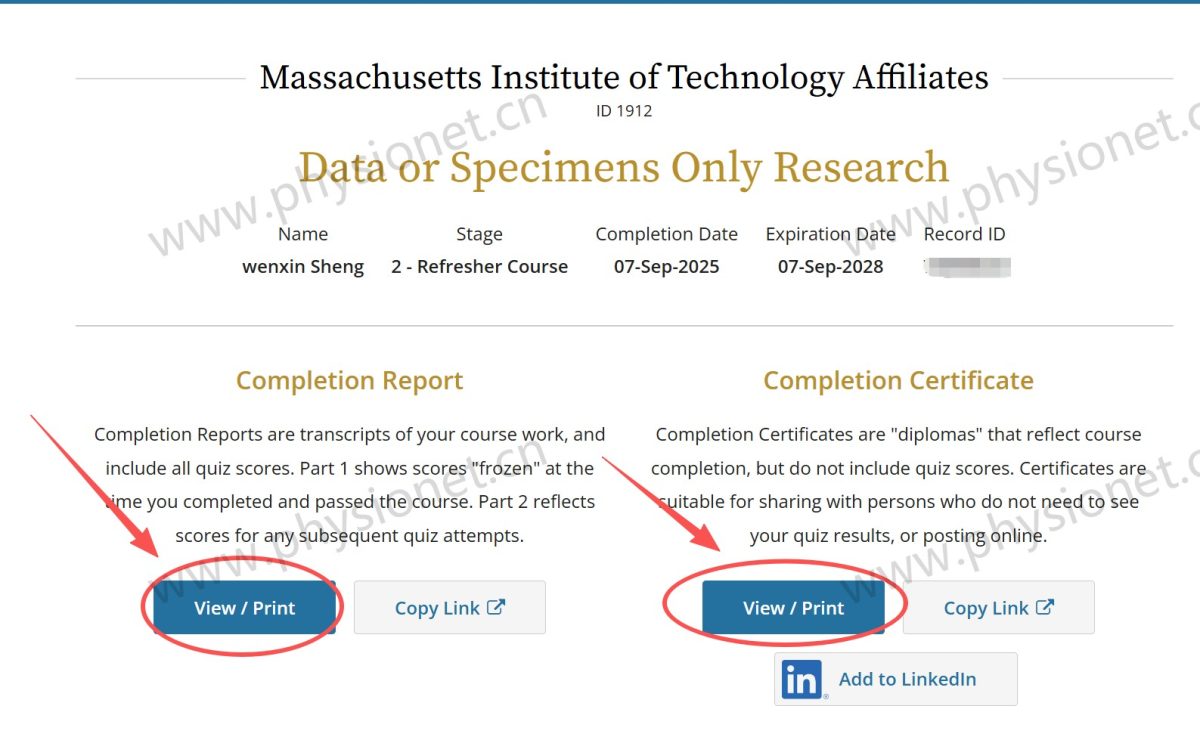Screen dimensions: 1200x737
Task: Click expiration date 07-Sep-2028
Action: point(830,267)
